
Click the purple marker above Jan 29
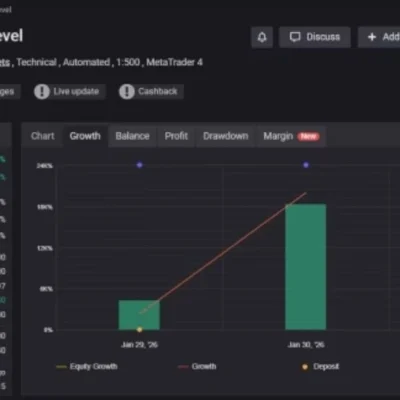pyautogui.click(x=140, y=165)
